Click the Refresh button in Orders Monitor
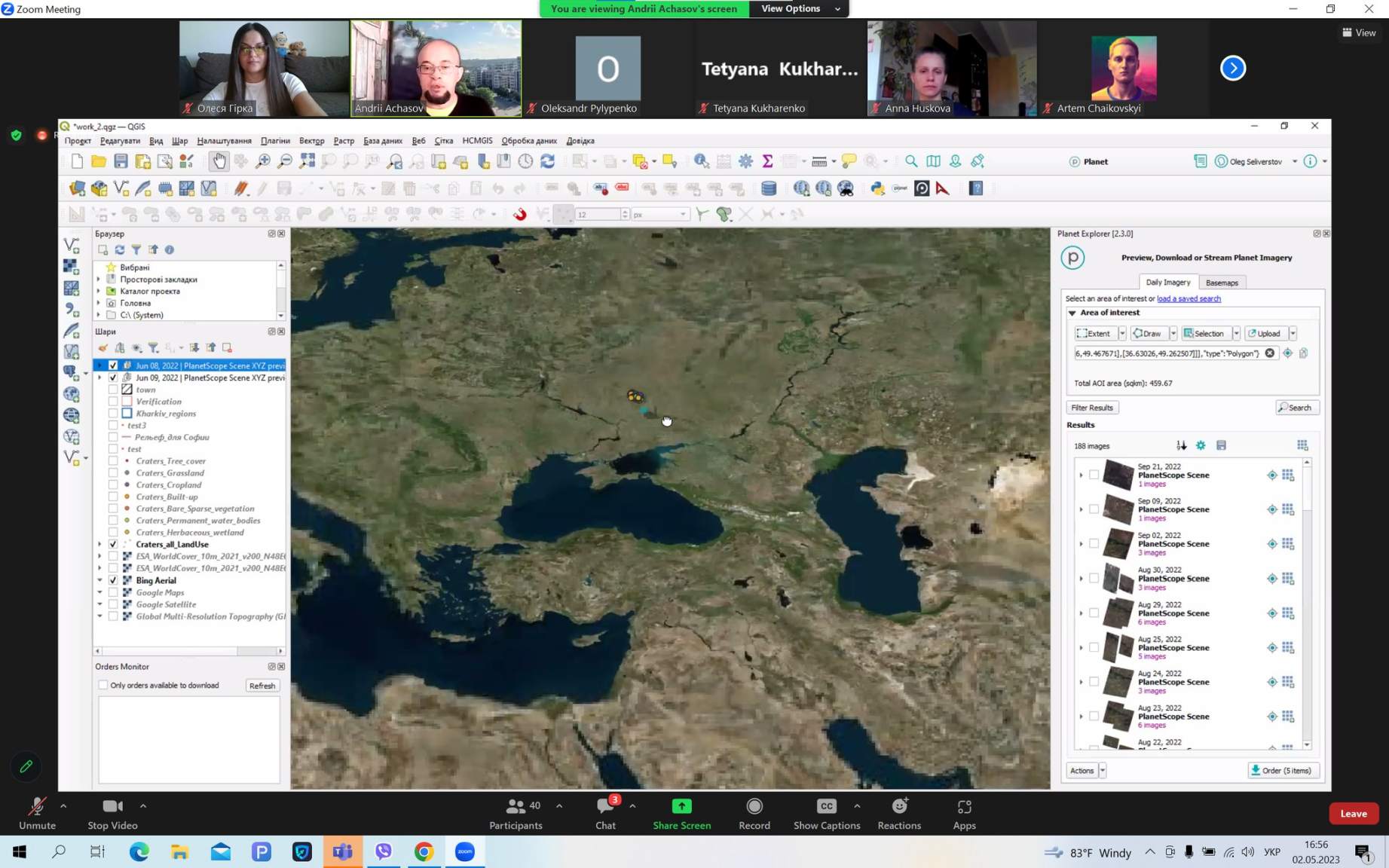 (x=262, y=686)
